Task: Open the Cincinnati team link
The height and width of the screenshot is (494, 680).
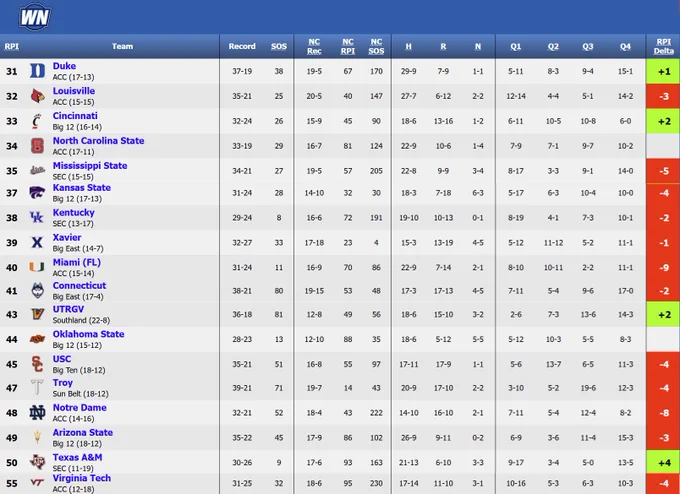Action: pos(75,116)
